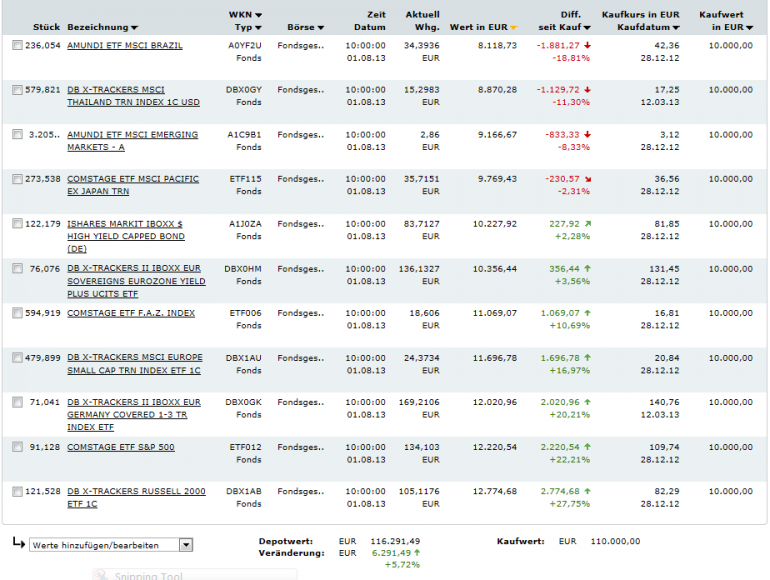Click the WKN column sort arrow
Screen dimensions: 770x580
coord(258,15)
